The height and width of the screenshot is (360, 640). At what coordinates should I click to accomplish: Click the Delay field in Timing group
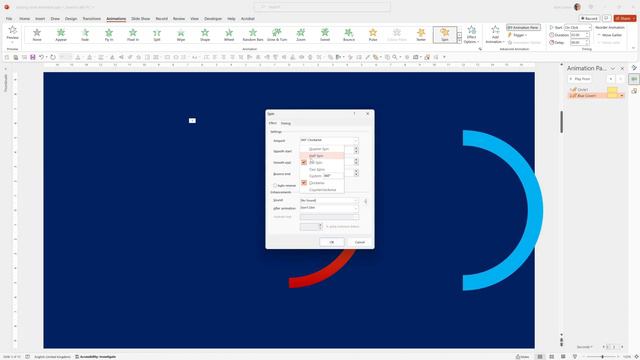click(579, 42)
